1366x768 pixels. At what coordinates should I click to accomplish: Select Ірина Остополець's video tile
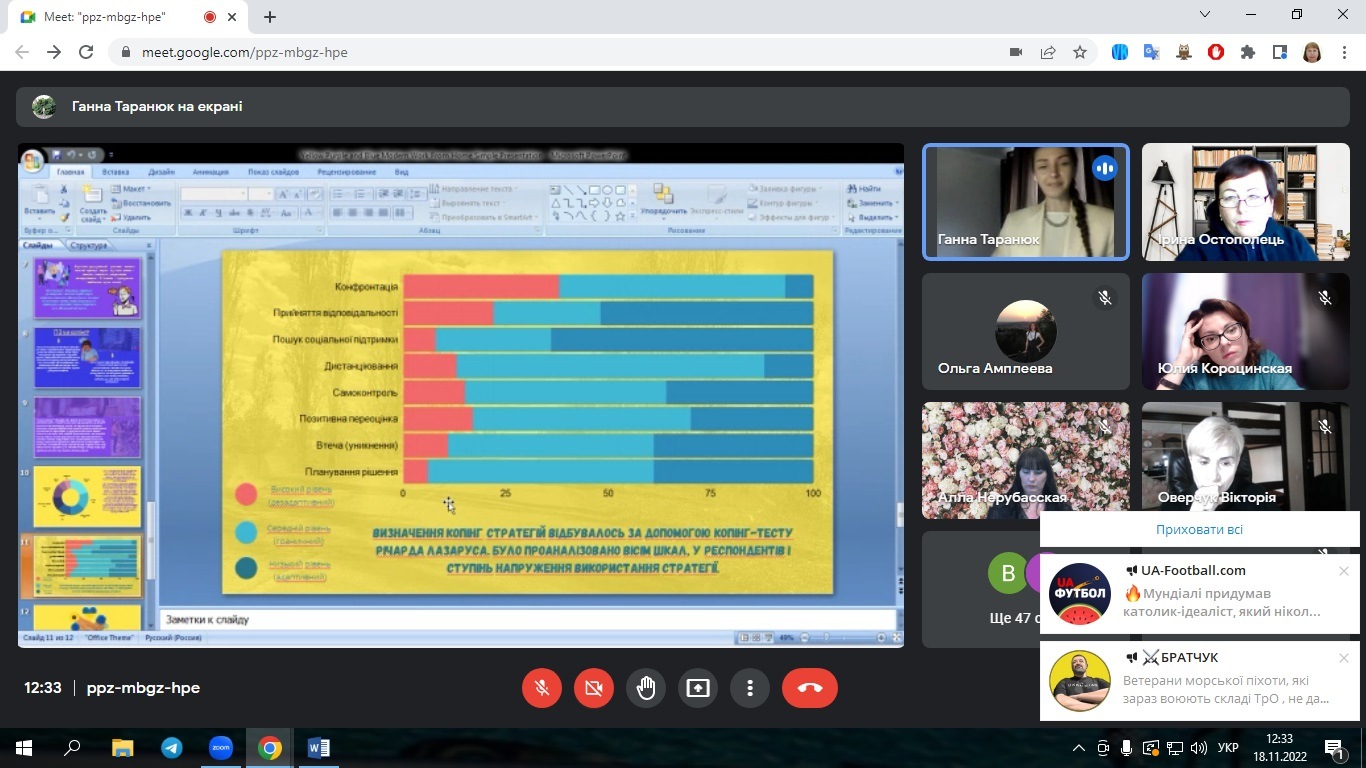[x=1245, y=202]
